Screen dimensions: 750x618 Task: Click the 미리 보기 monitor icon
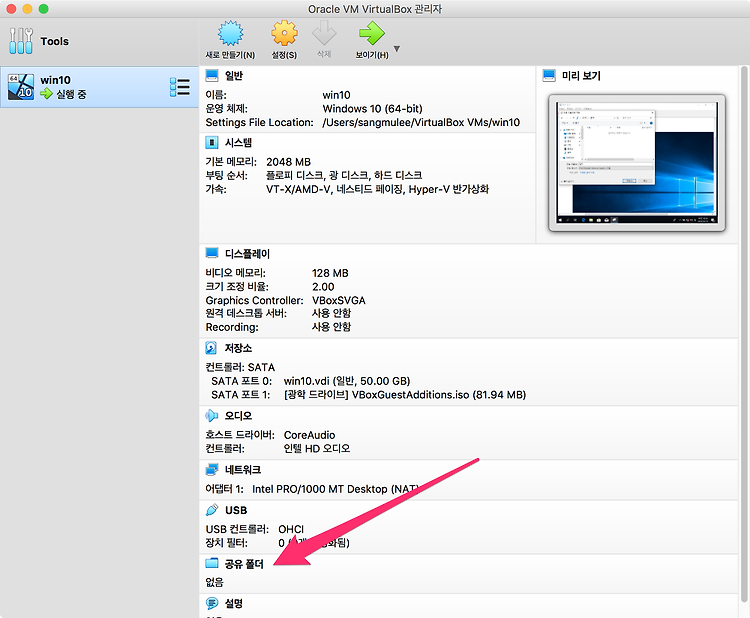tap(549, 76)
